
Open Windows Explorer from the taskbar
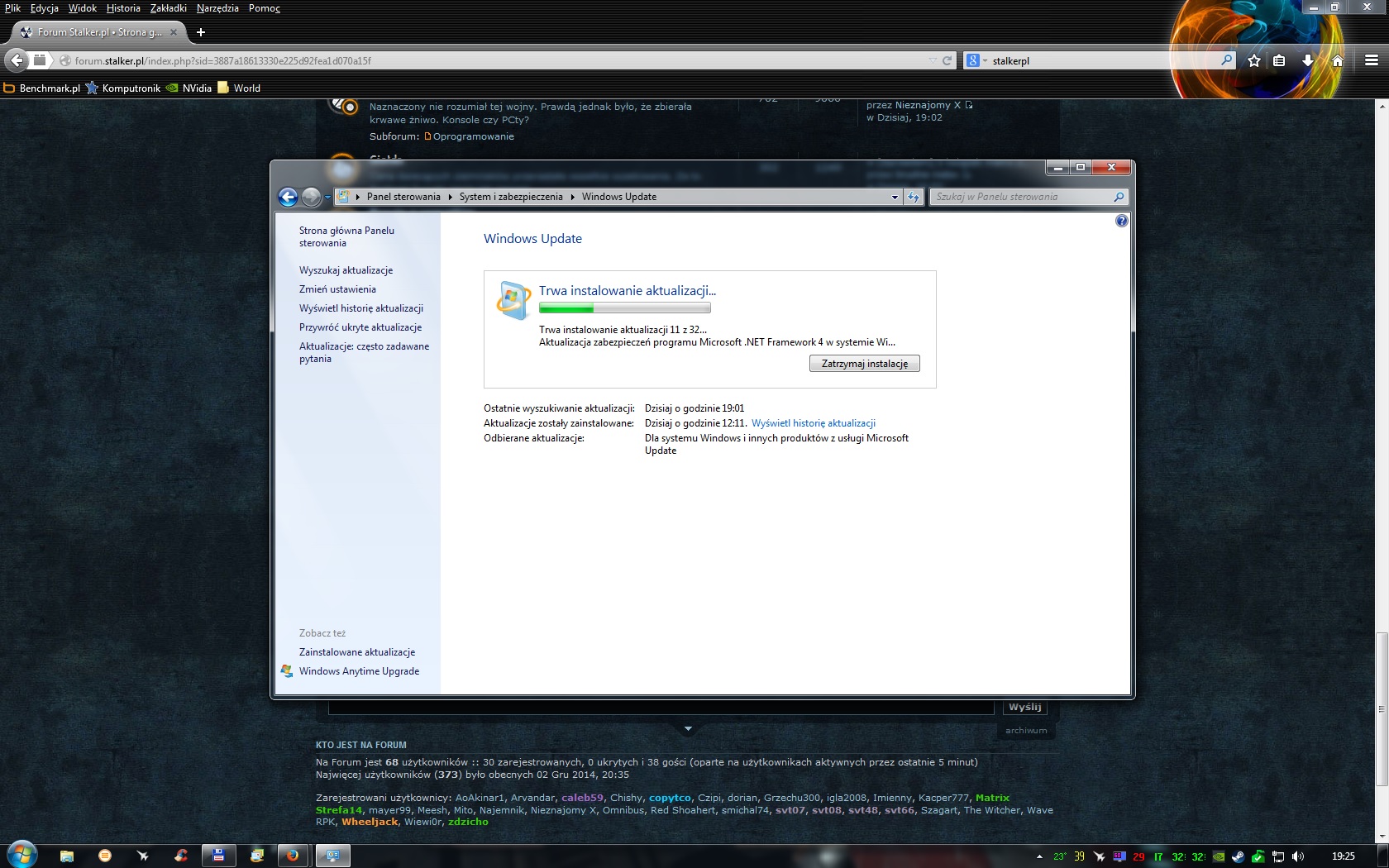(x=67, y=856)
